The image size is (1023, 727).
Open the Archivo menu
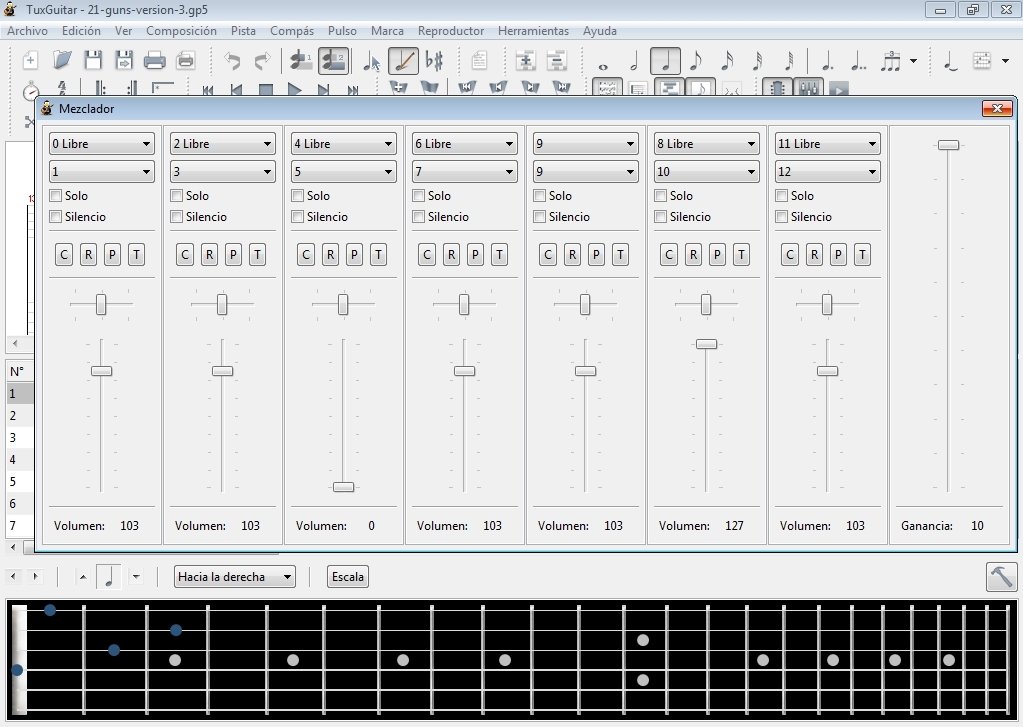pyautogui.click(x=27, y=31)
